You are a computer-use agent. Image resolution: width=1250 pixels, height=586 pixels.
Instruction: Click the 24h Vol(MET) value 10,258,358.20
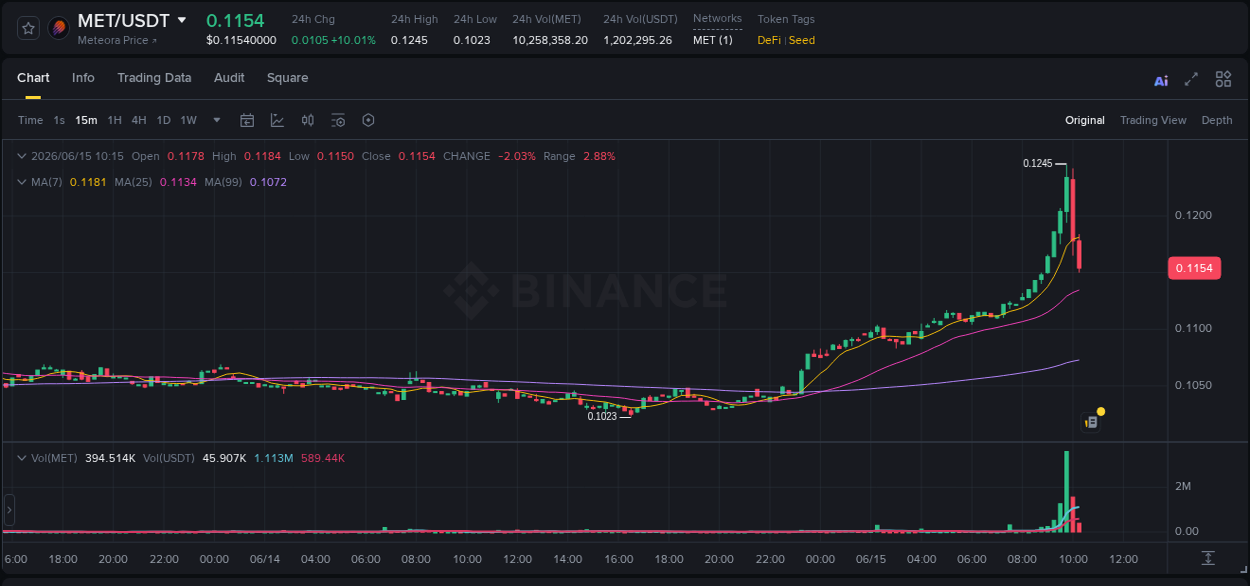click(550, 40)
